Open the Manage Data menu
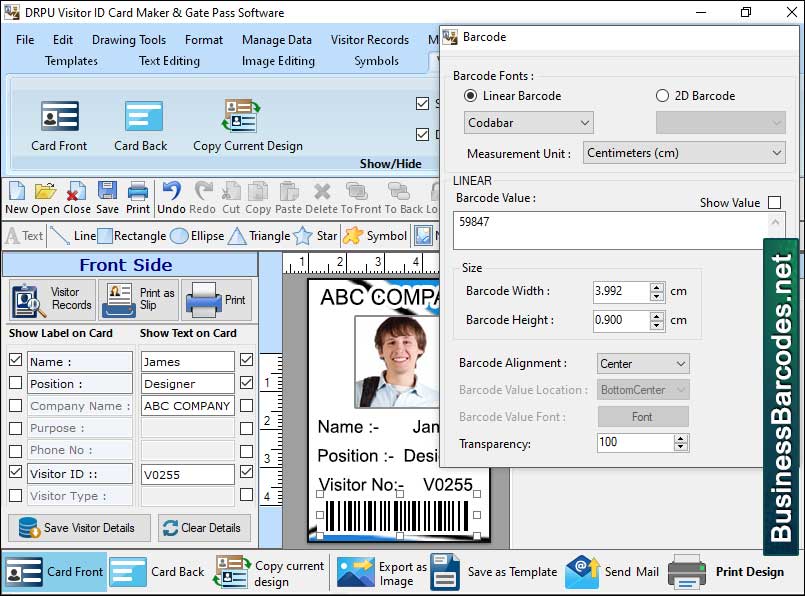Image resolution: width=805 pixels, height=596 pixels. [x=277, y=40]
